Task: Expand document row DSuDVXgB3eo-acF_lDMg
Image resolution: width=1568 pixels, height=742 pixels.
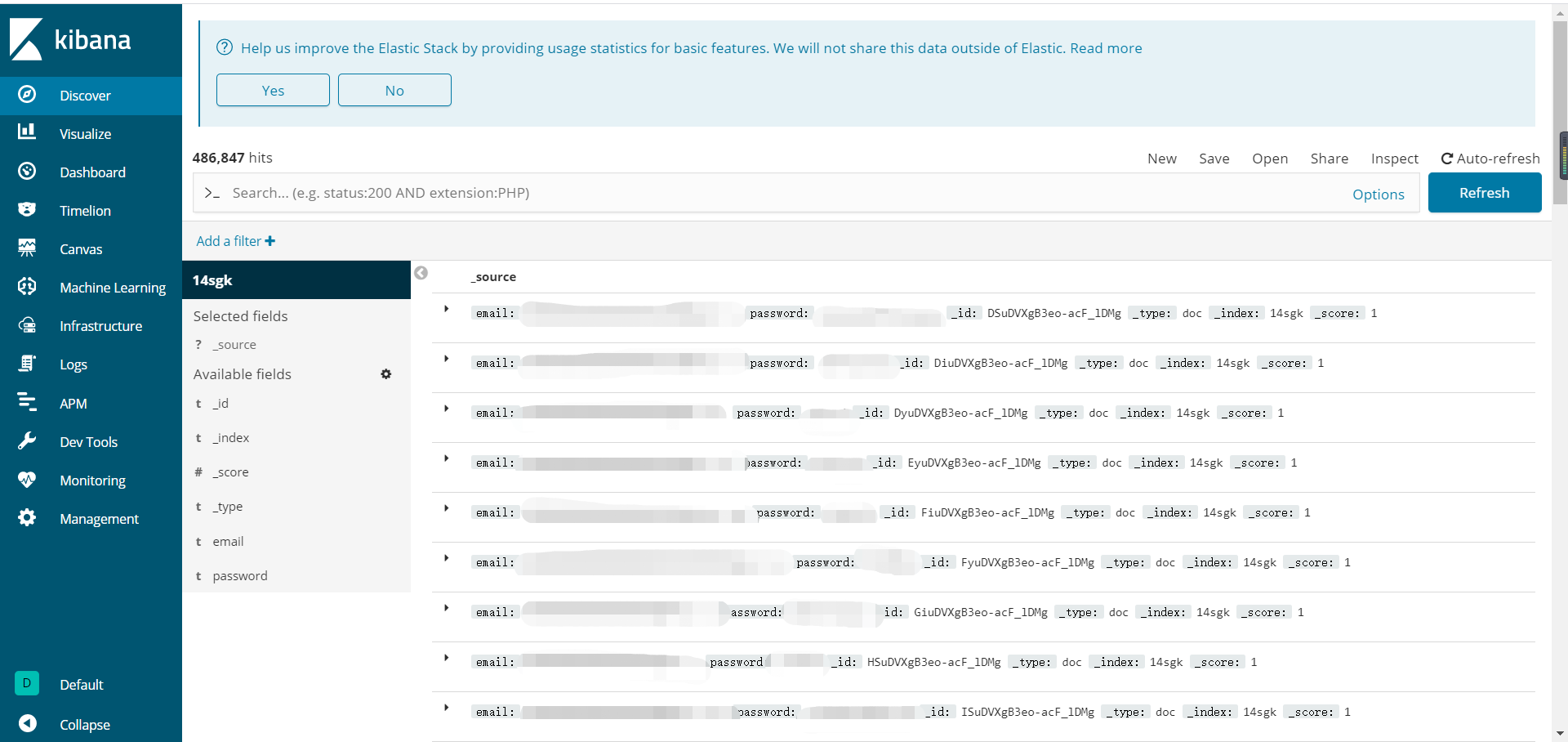Action: coord(447,309)
